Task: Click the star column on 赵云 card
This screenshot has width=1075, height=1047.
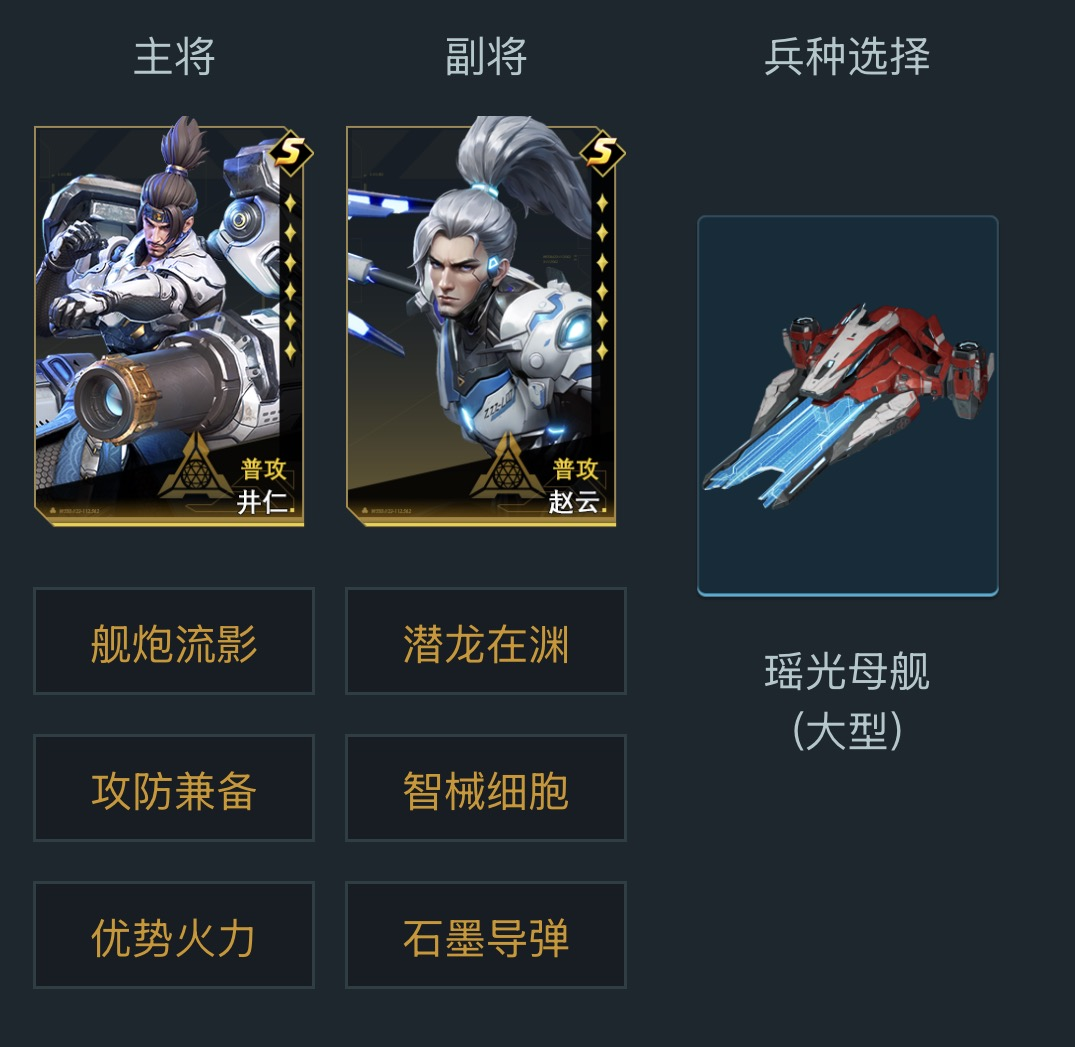Action: tap(602, 277)
